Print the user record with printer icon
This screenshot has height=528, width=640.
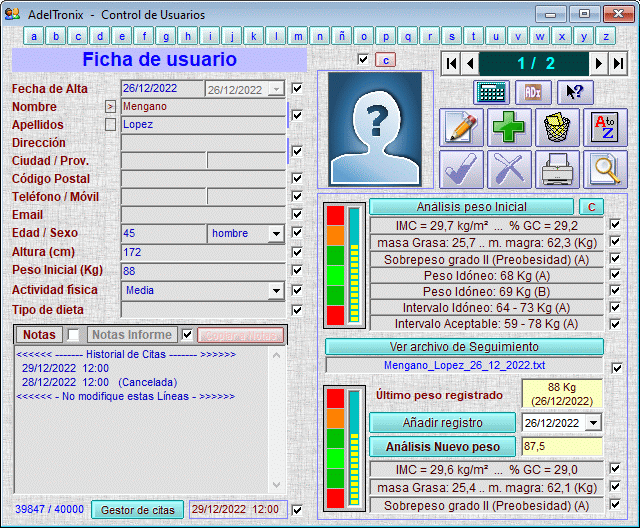tap(557, 170)
